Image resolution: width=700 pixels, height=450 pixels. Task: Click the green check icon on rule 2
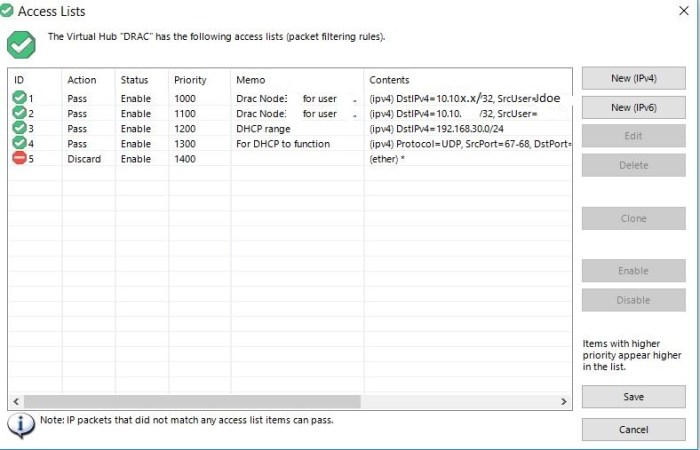pos(19,113)
